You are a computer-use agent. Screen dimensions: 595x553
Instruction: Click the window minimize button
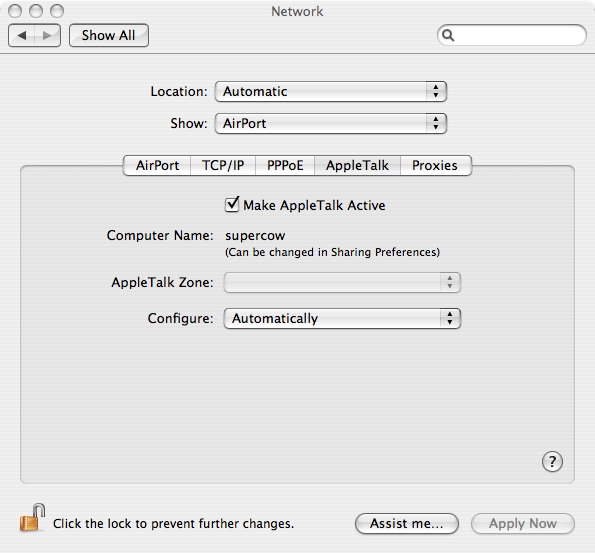(x=36, y=11)
